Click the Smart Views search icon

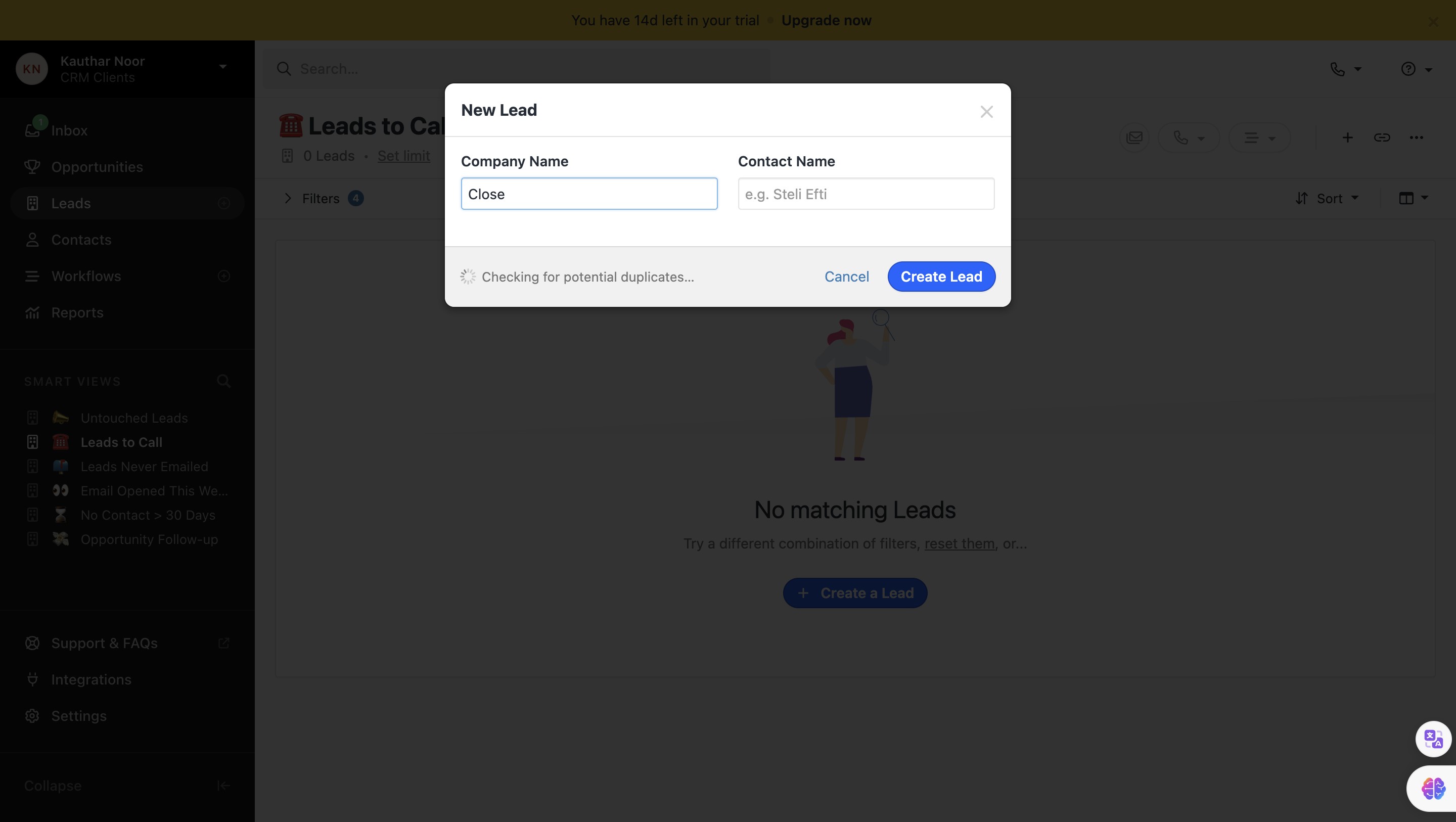point(224,381)
